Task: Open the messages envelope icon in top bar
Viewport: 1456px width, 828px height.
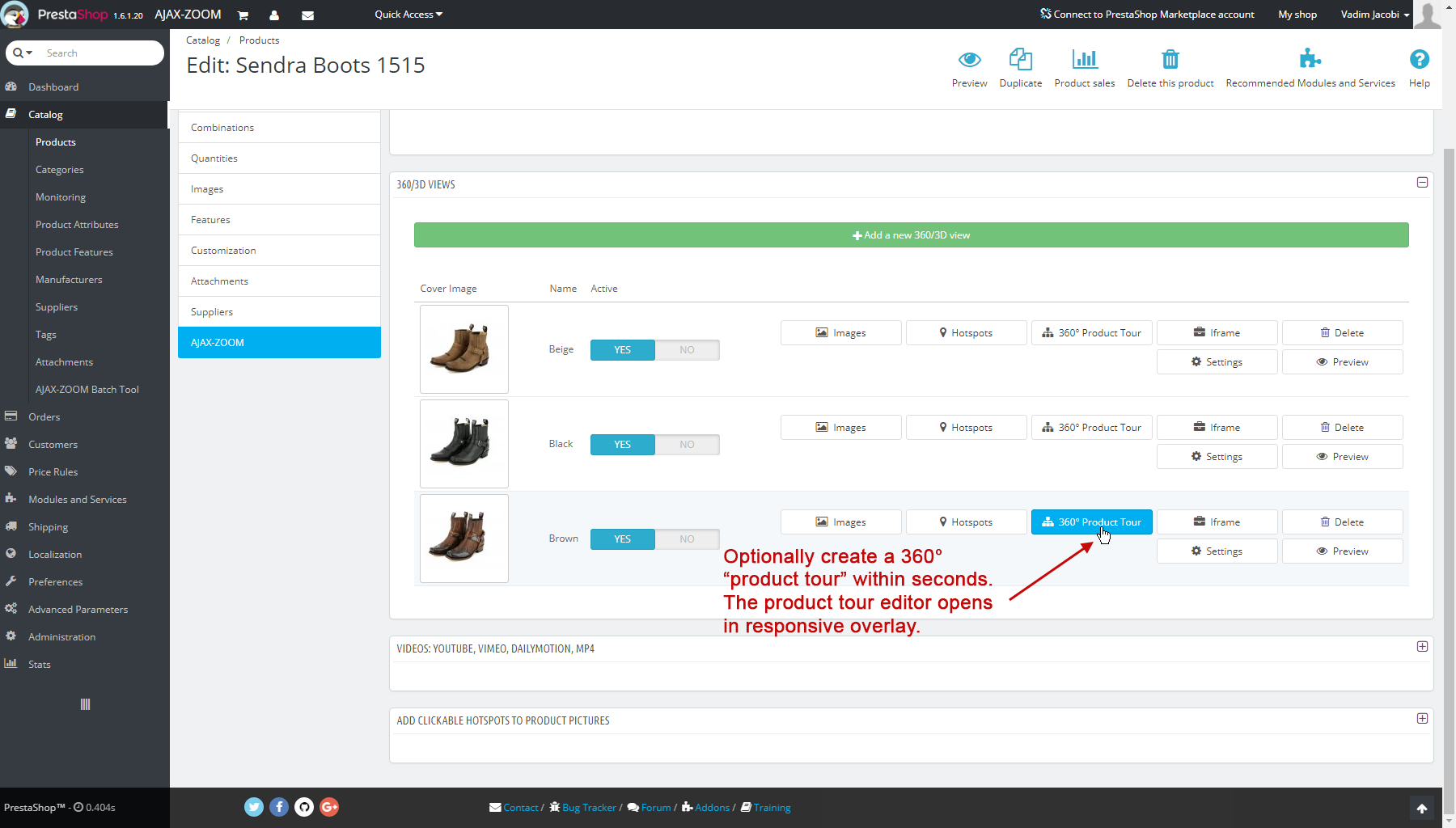Action: [x=307, y=15]
